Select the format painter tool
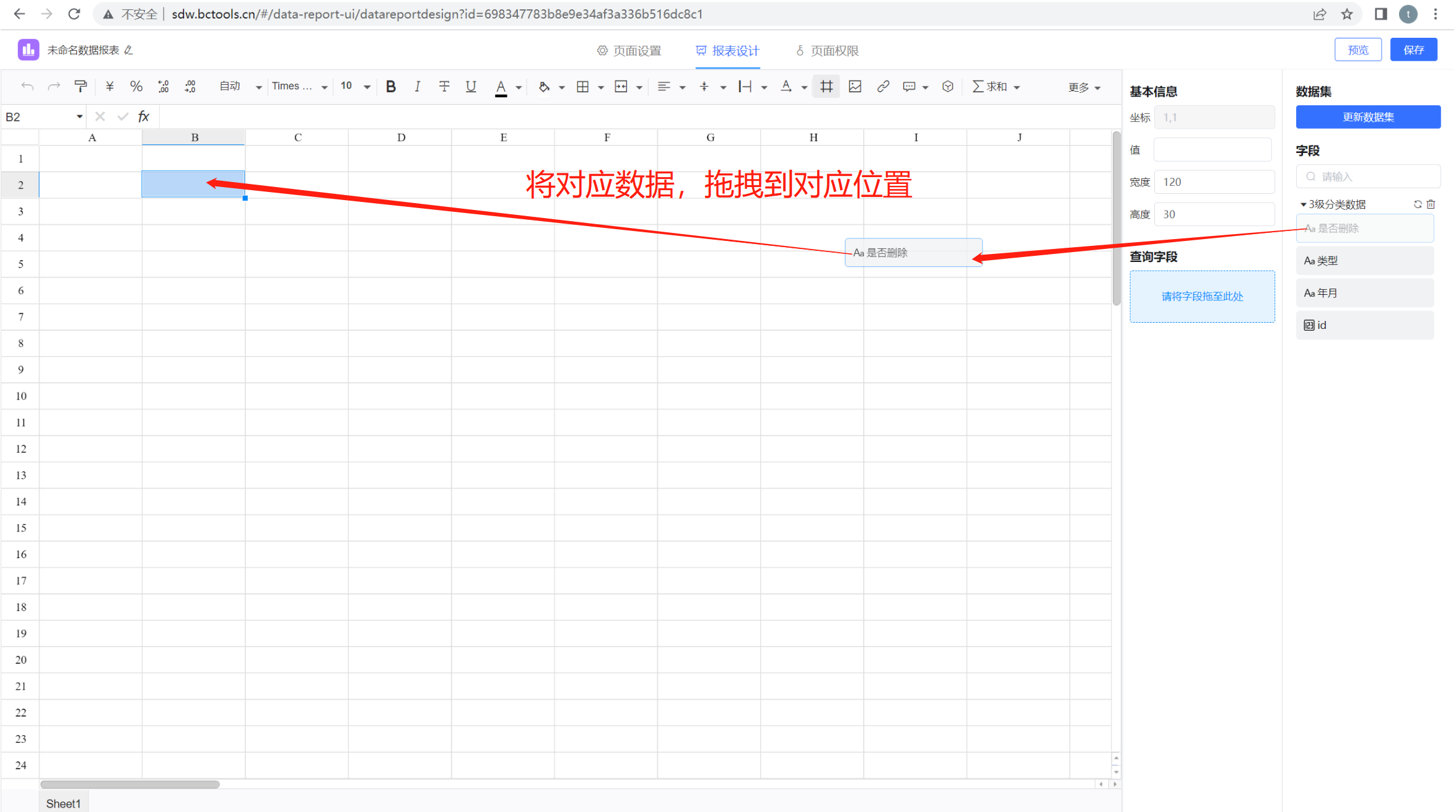 [x=81, y=87]
